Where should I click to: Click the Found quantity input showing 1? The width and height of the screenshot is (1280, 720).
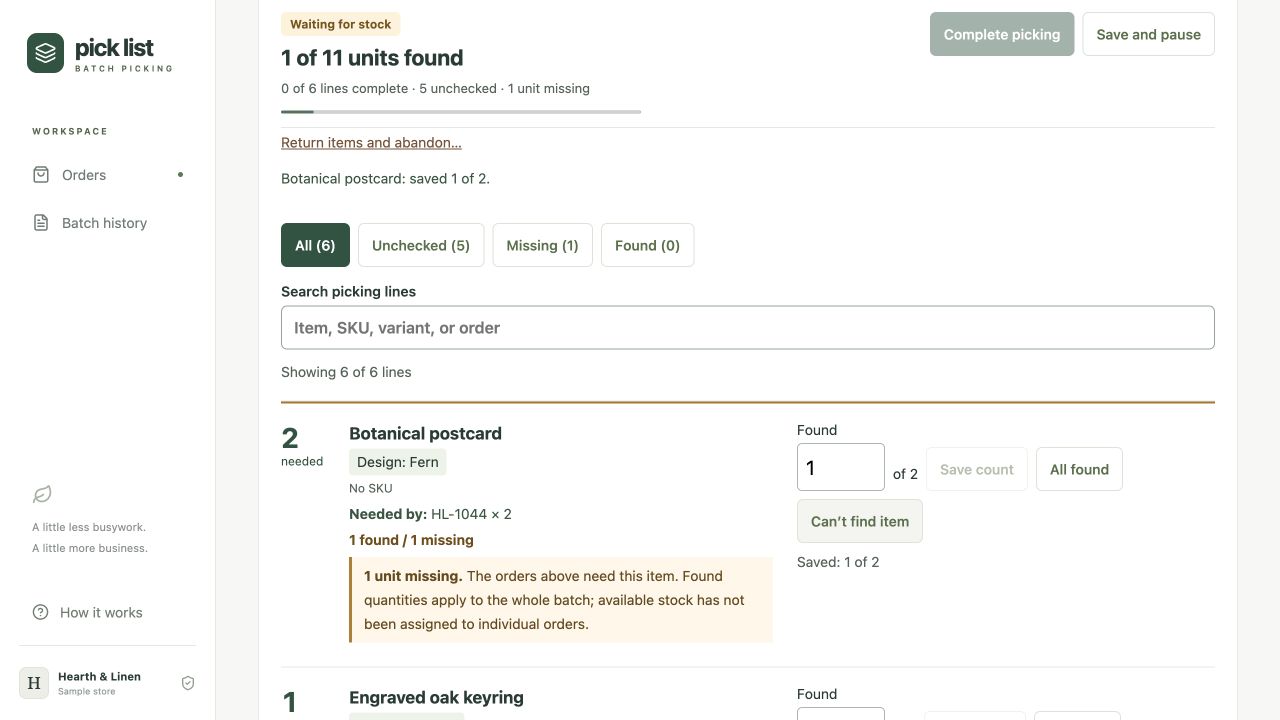841,467
